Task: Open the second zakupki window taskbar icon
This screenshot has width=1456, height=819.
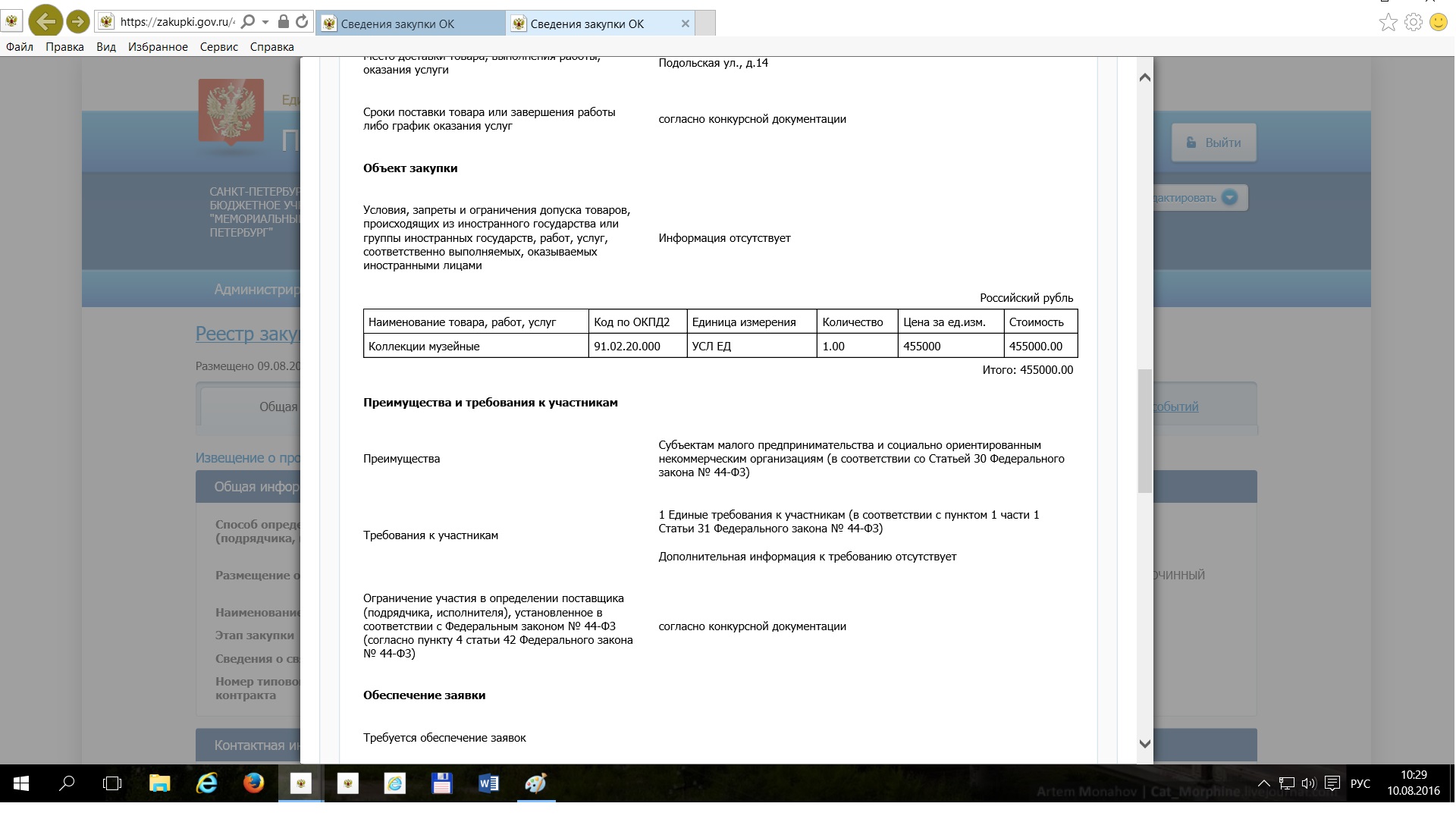Action: point(347,783)
